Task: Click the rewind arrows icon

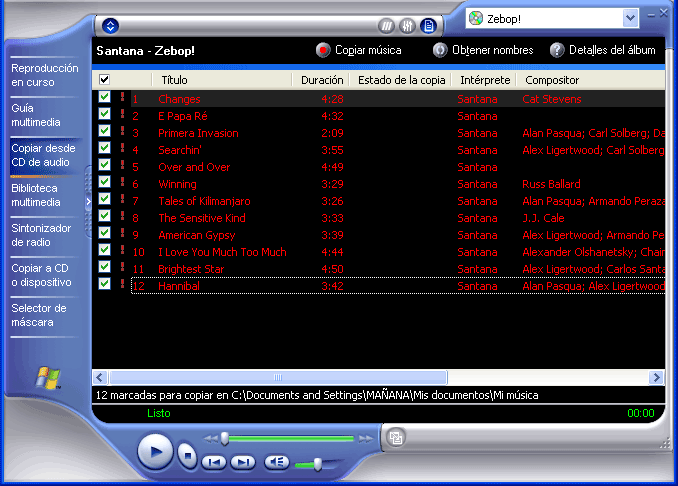Action: (211, 439)
